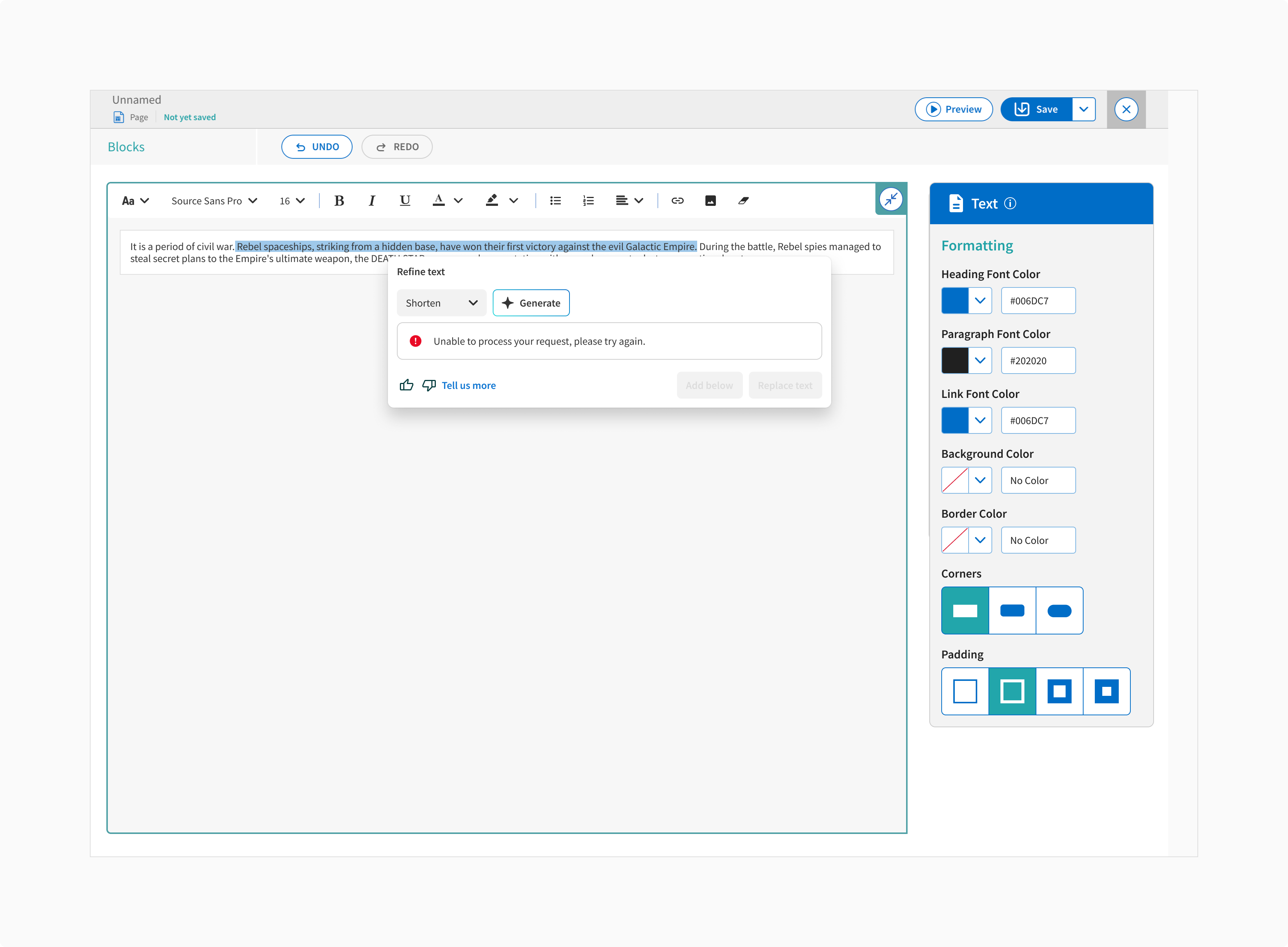Toggle bold formatting in the toolbar

(339, 201)
